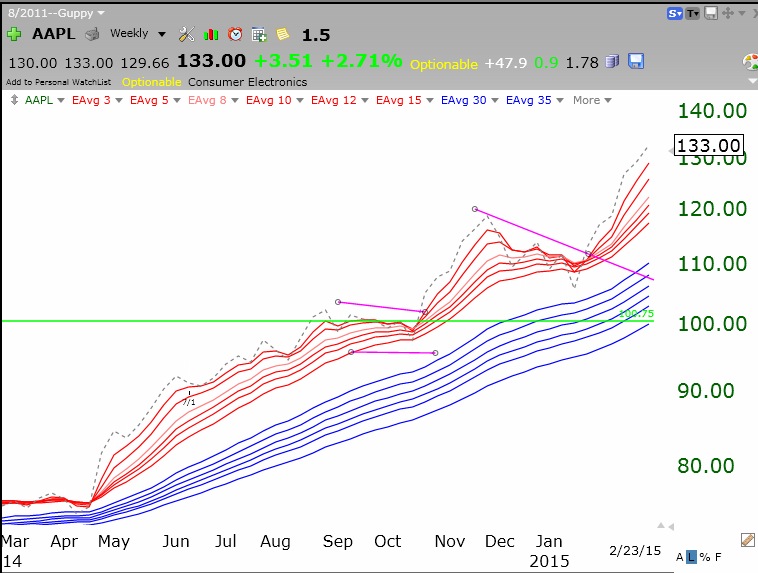Click the AAPL ticker symbol in header
Viewport: 758px width, 573px height.
click(54, 34)
